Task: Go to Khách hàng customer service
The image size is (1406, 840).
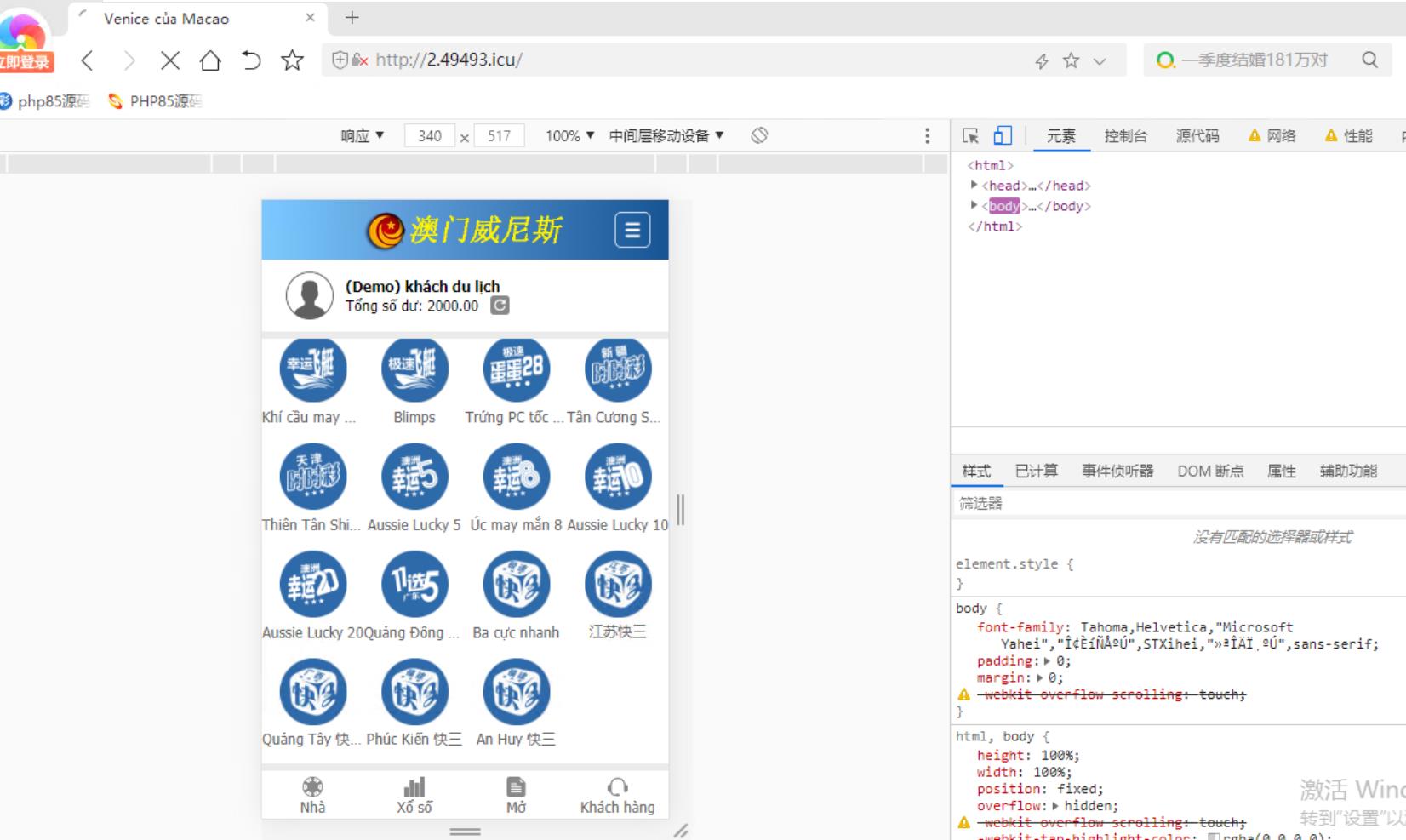Action: point(617,796)
